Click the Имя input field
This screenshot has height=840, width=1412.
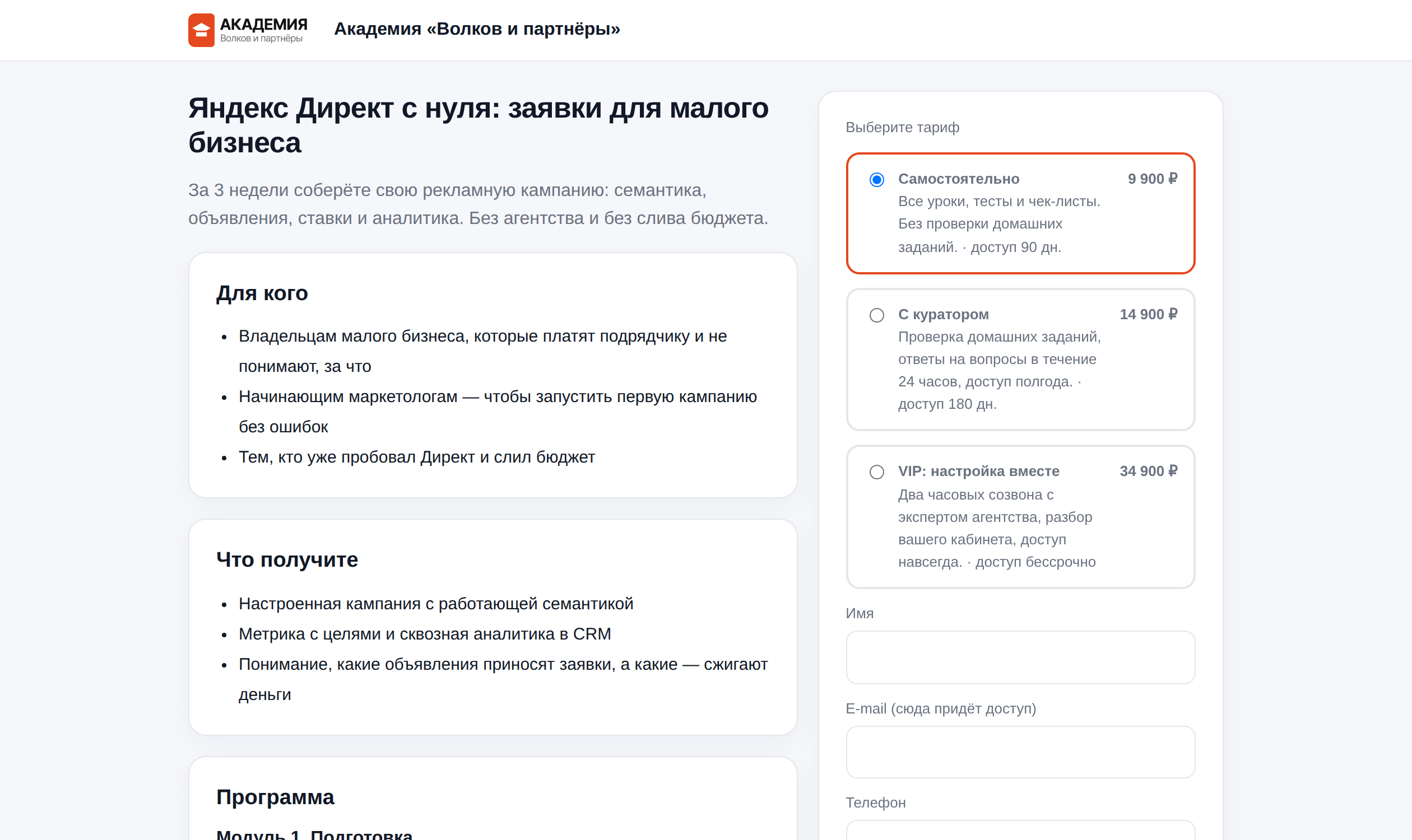click(1020, 657)
